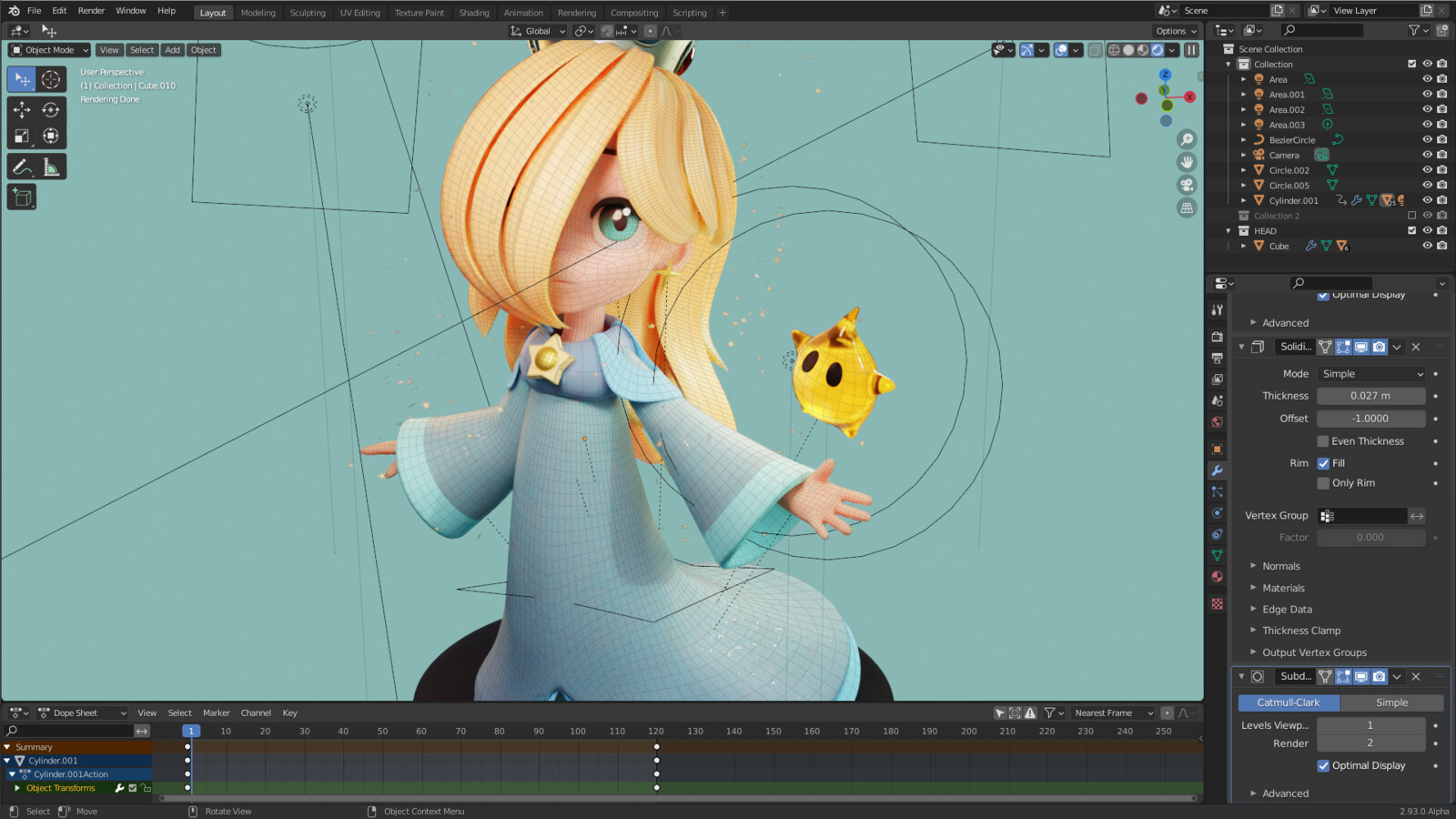This screenshot has width=1456, height=819.
Task: Enable Even Thickness checkbox
Action: click(x=1323, y=441)
